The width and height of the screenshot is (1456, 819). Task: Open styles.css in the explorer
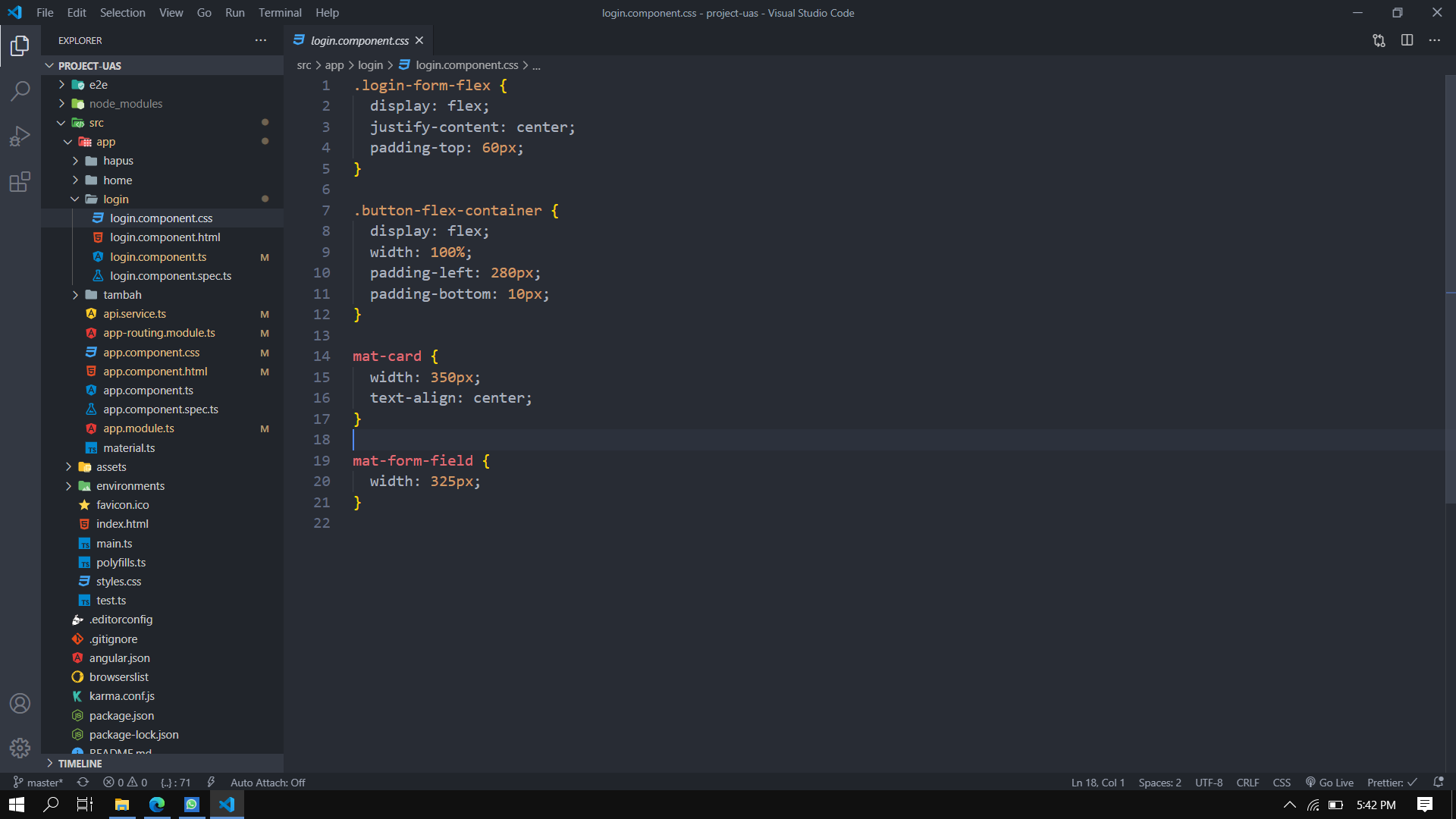click(x=162, y=581)
